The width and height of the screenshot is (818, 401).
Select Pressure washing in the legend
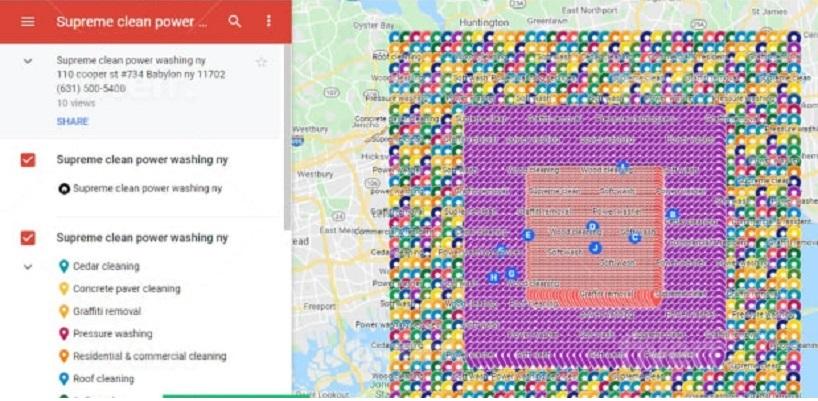point(113,334)
